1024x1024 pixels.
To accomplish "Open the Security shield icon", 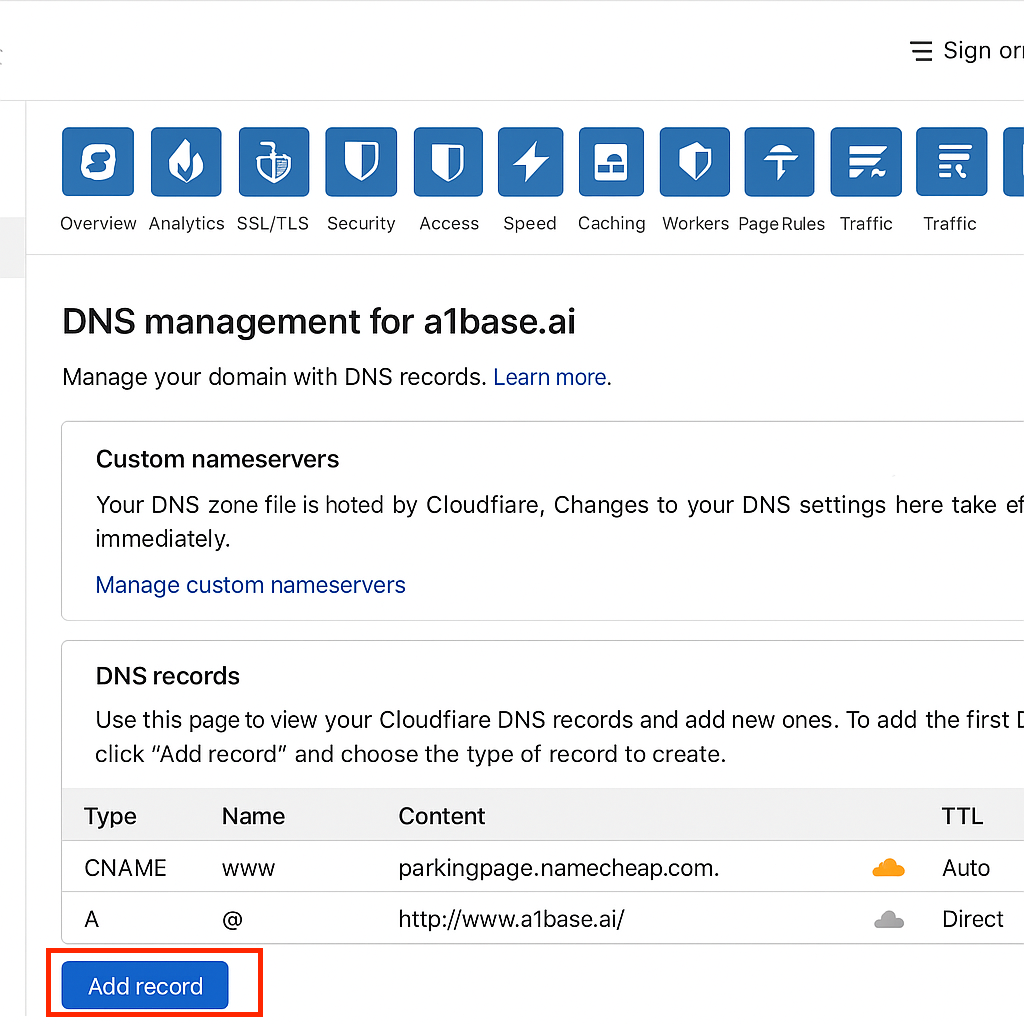I will [x=361, y=161].
